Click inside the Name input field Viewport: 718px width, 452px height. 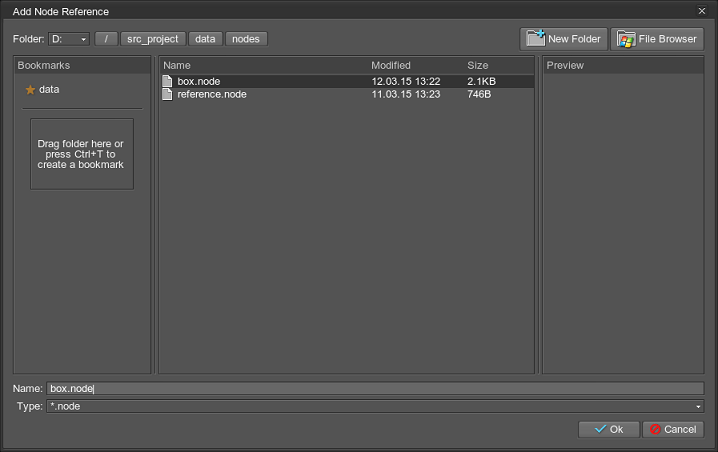pos(374,388)
